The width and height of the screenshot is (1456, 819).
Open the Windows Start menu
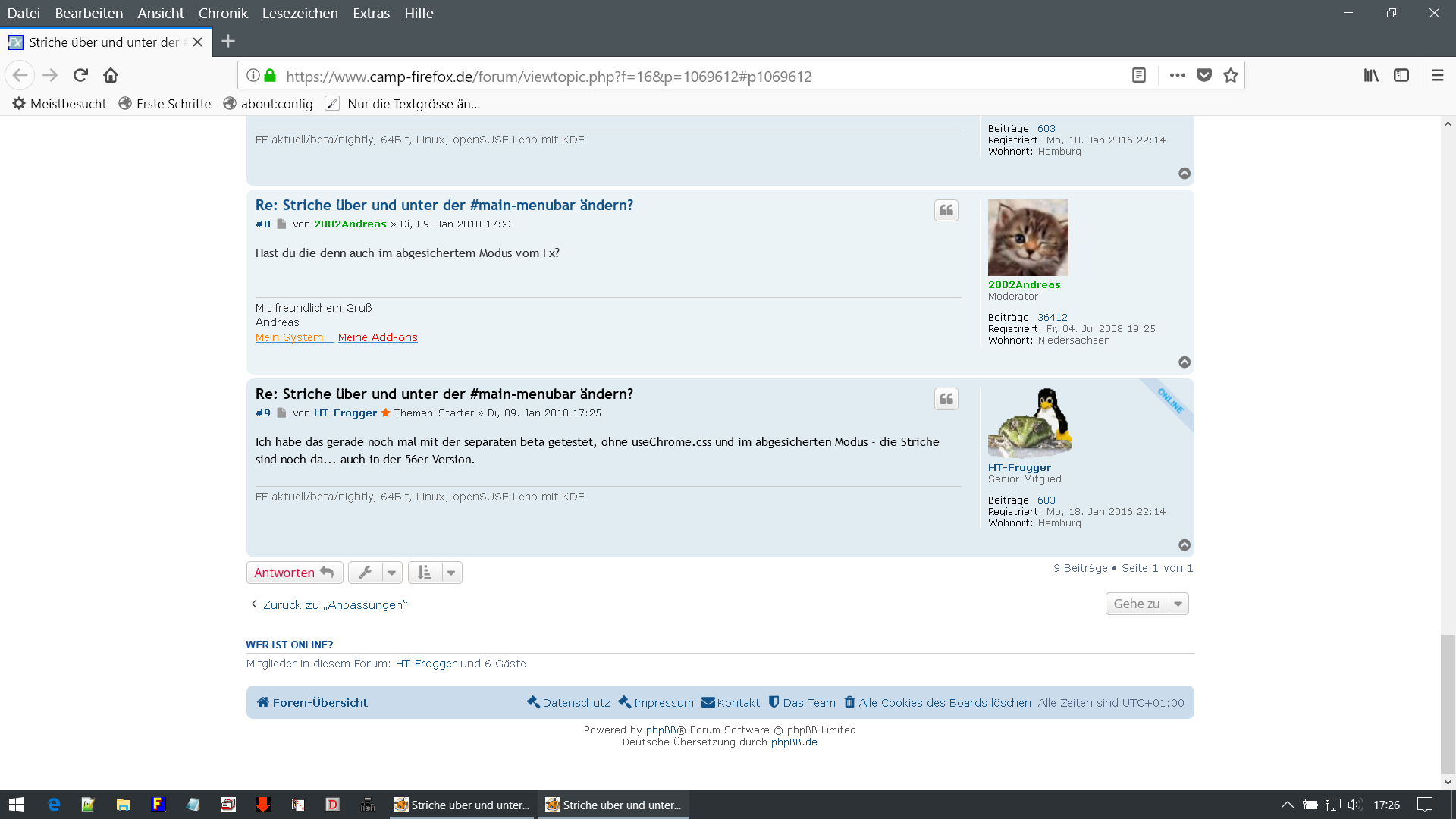[x=17, y=805]
